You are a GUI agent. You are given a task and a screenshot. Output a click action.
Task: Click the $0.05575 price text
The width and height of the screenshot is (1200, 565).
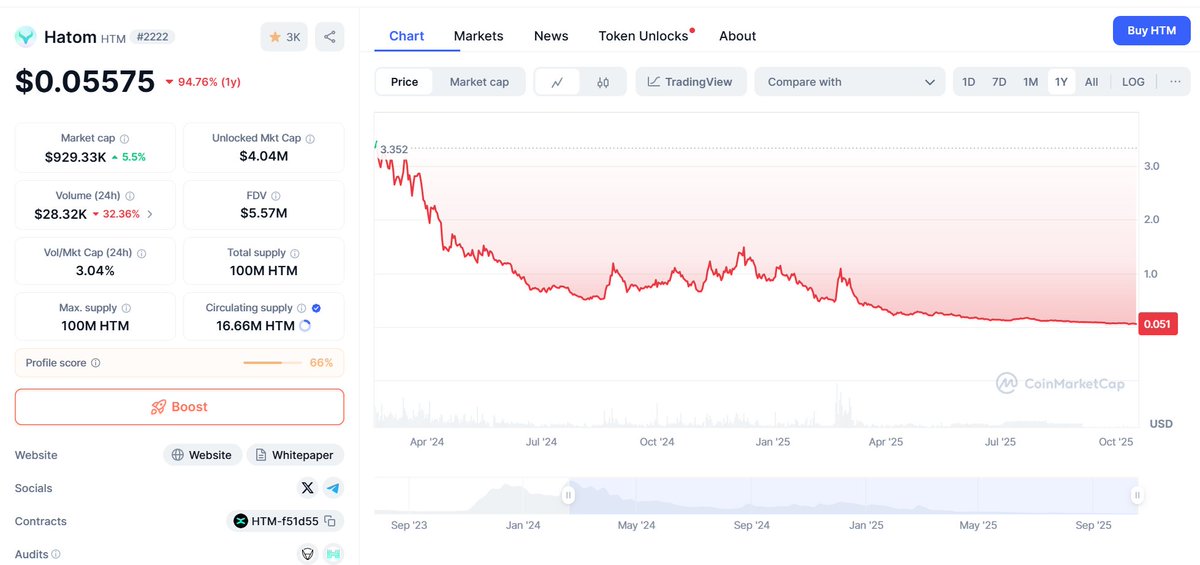pyautogui.click(x=85, y=81)
